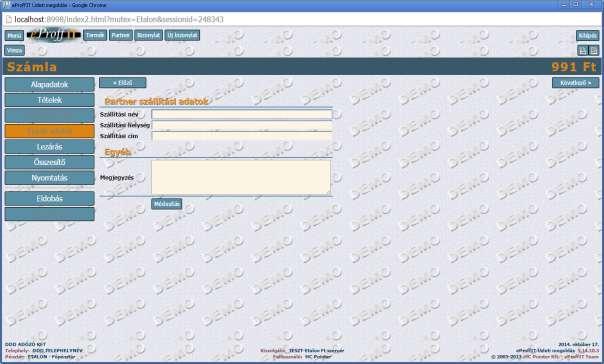Click the right document icon at top right
Image resolution: width=604 pixels, height=364 pixels.
(x=594, y=50)
